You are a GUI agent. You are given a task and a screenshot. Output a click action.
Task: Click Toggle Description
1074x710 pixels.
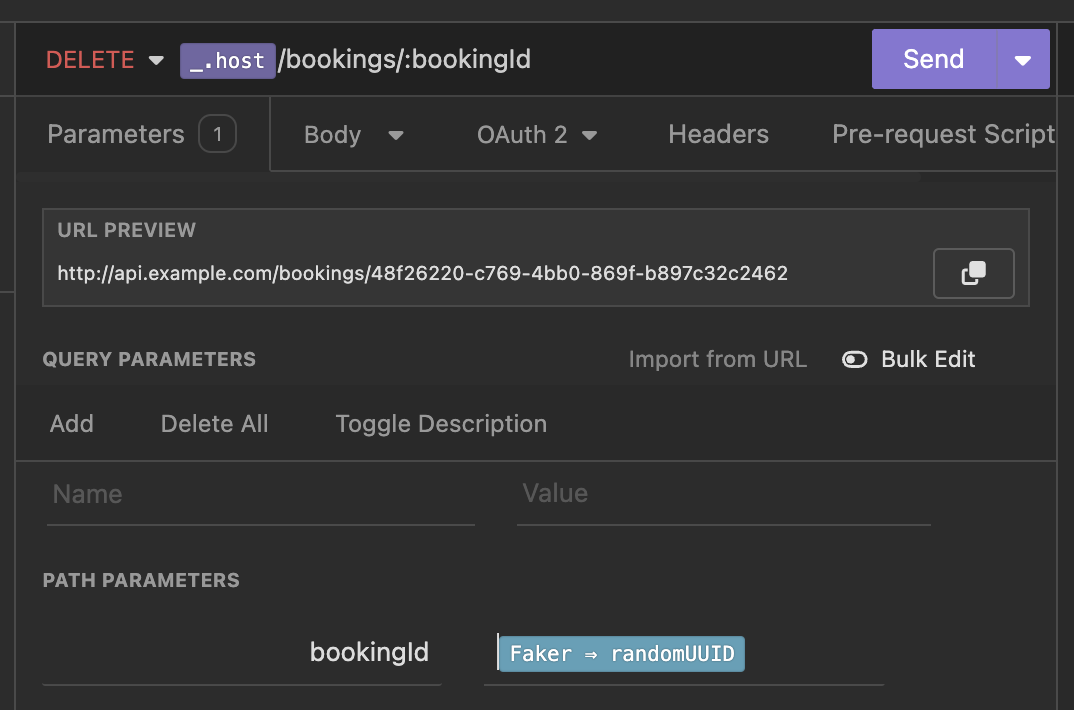[441, 424]
